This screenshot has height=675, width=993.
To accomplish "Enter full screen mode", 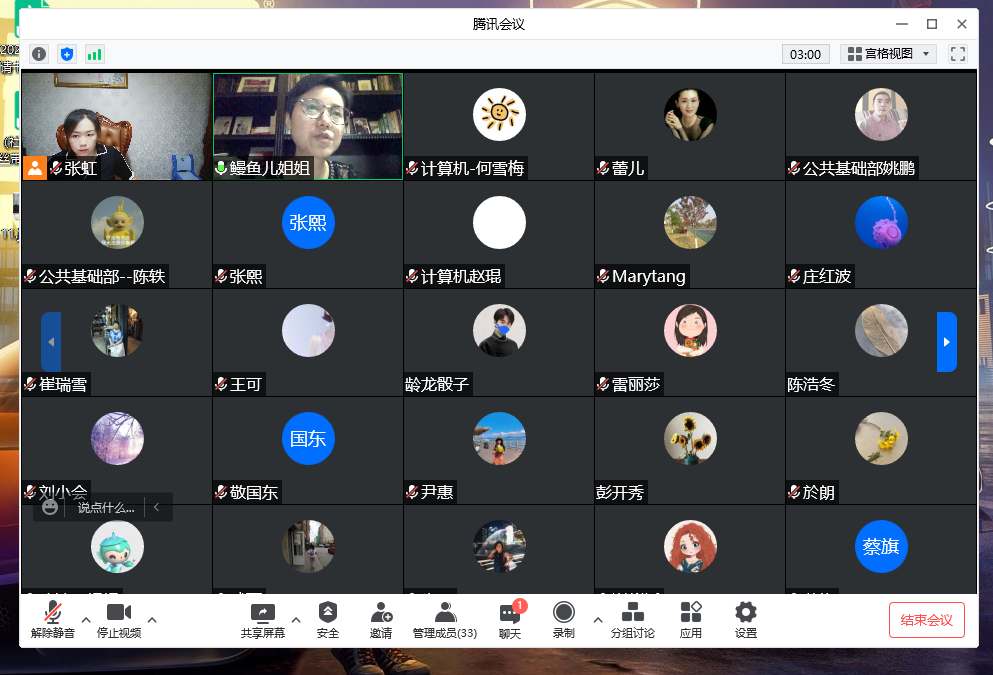I will (x=958, y=54).
